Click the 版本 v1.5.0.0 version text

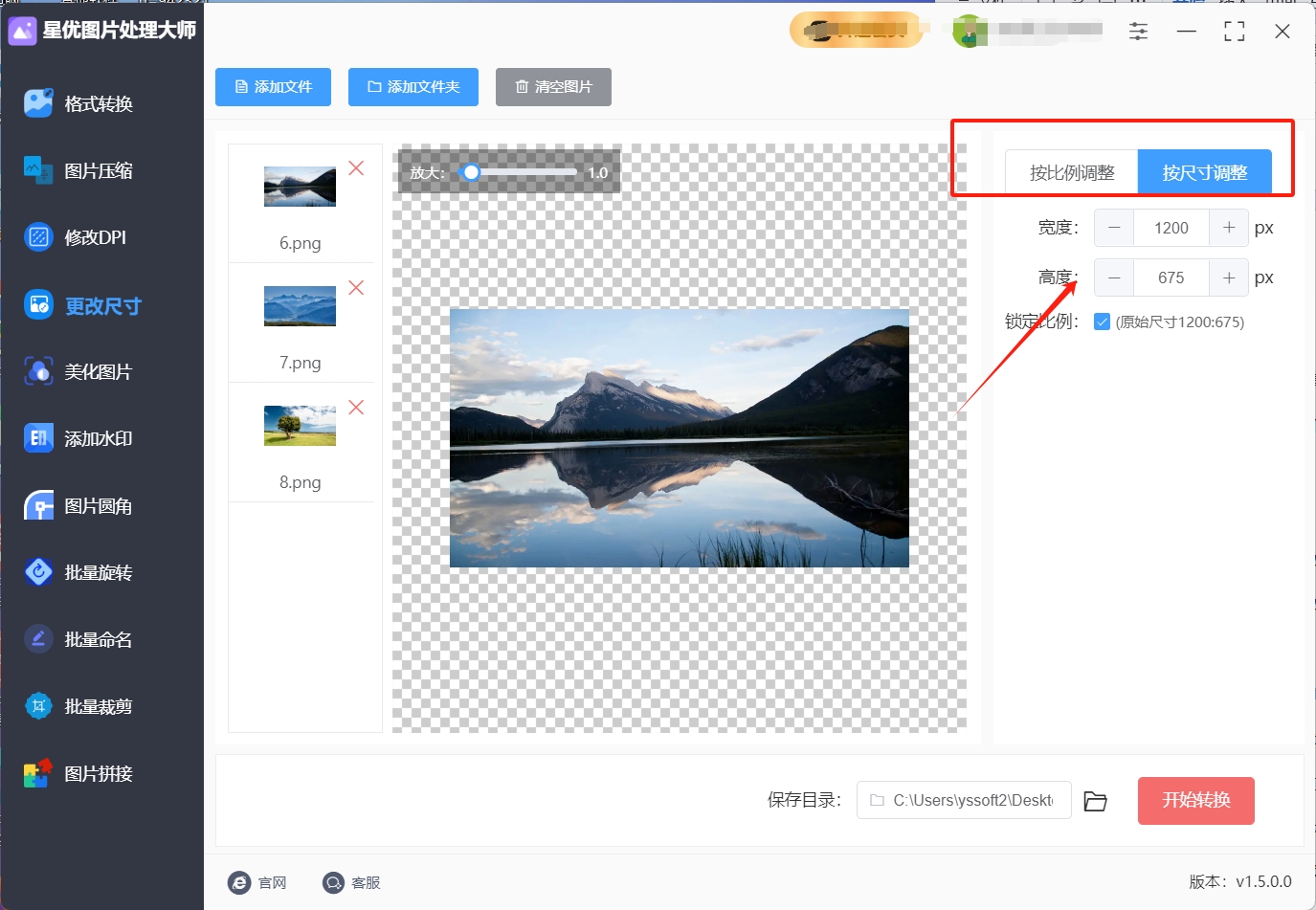click(1240, 881)
